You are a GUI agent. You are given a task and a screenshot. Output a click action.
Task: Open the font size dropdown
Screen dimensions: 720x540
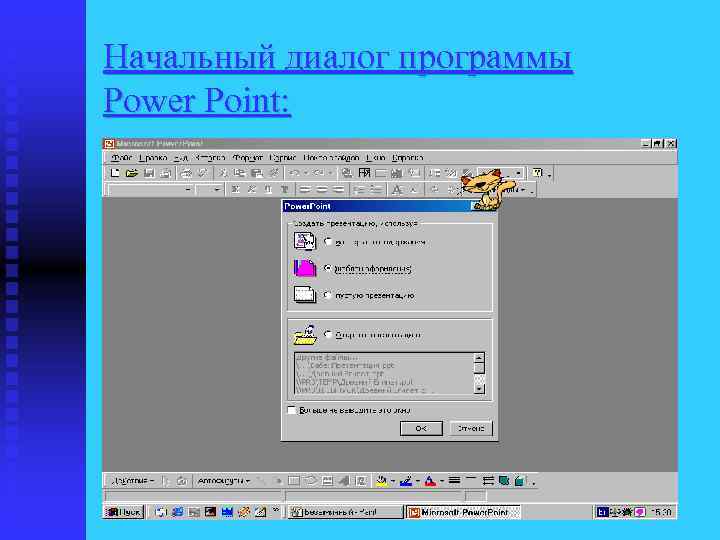point(218,189)
